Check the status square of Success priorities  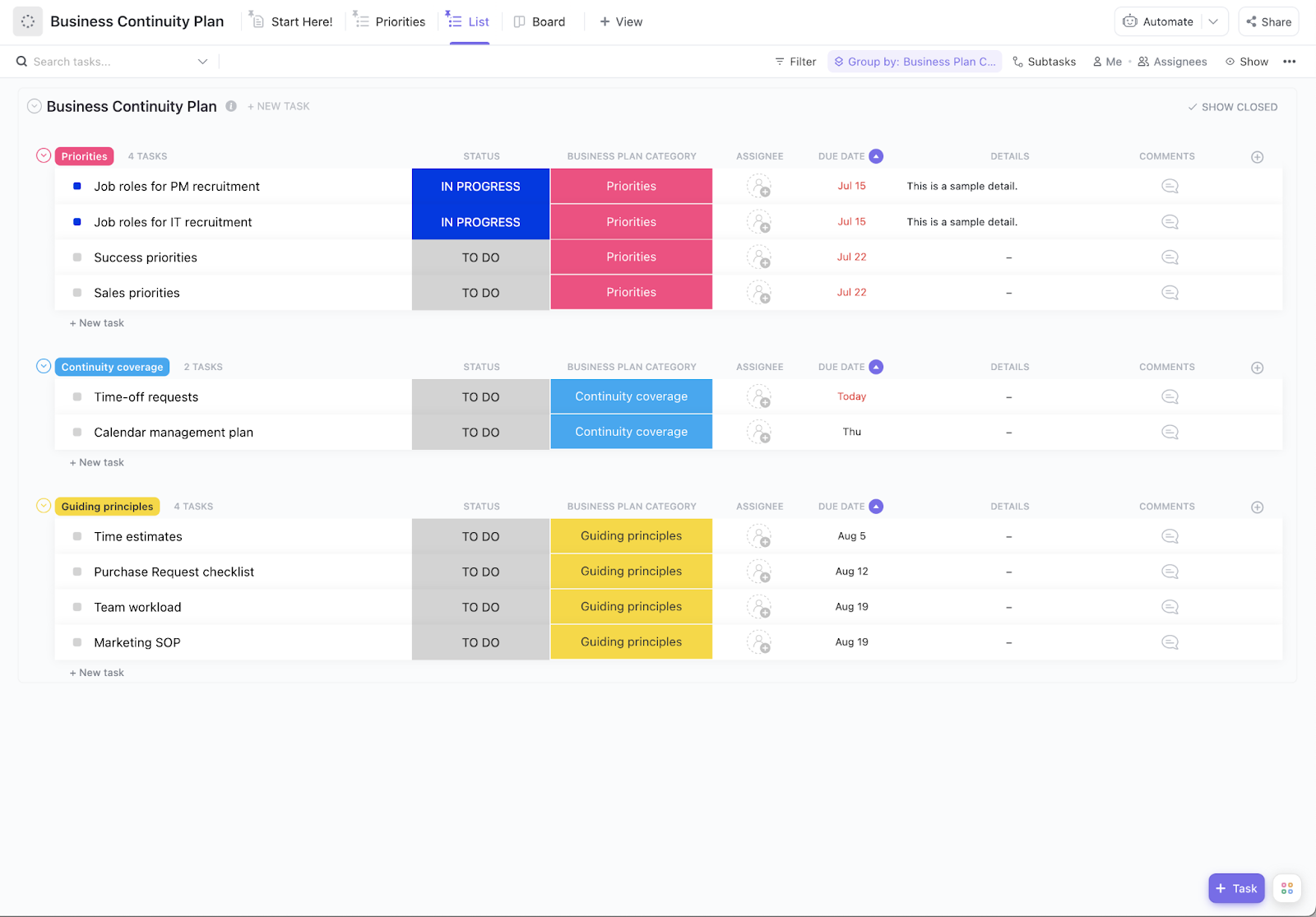pyautogui.click(x=76, y=257)
